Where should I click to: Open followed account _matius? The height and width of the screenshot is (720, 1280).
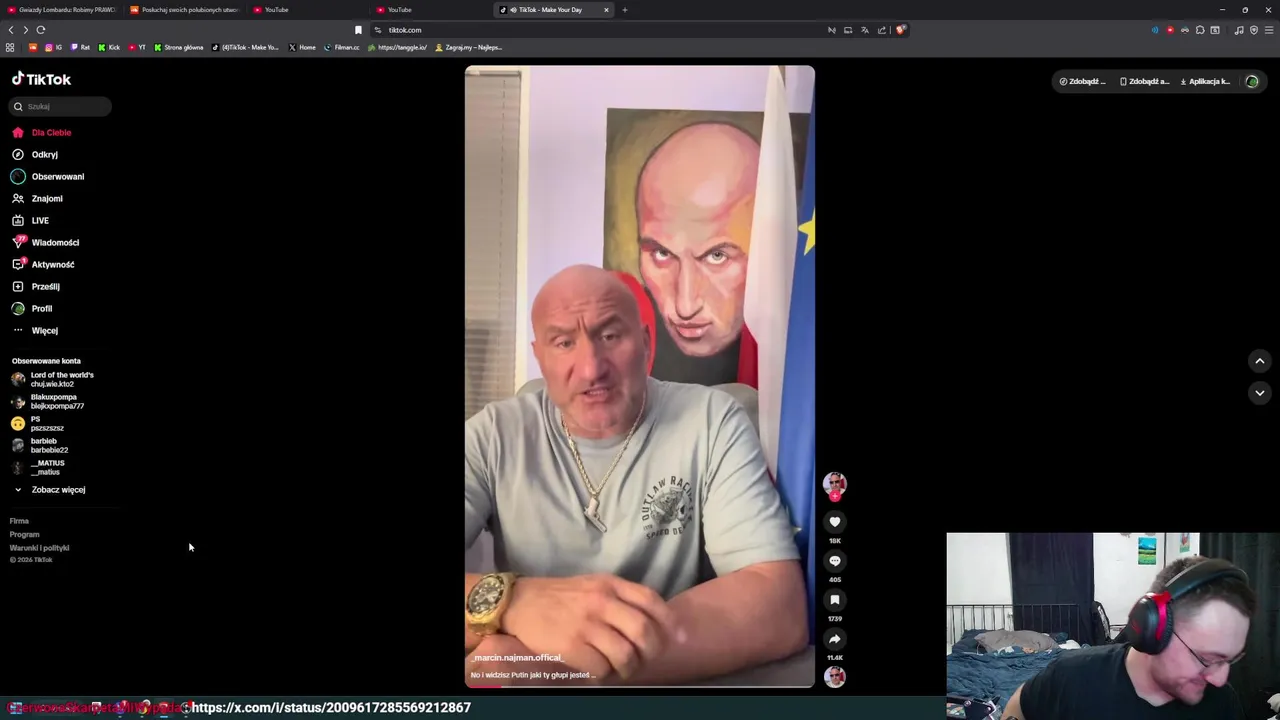tap(38, 467)
